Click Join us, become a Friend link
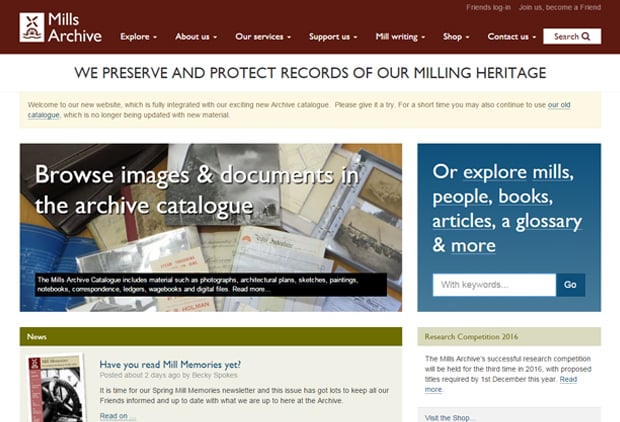The height and width of the screenshot is (422, 620). (560, 7)
